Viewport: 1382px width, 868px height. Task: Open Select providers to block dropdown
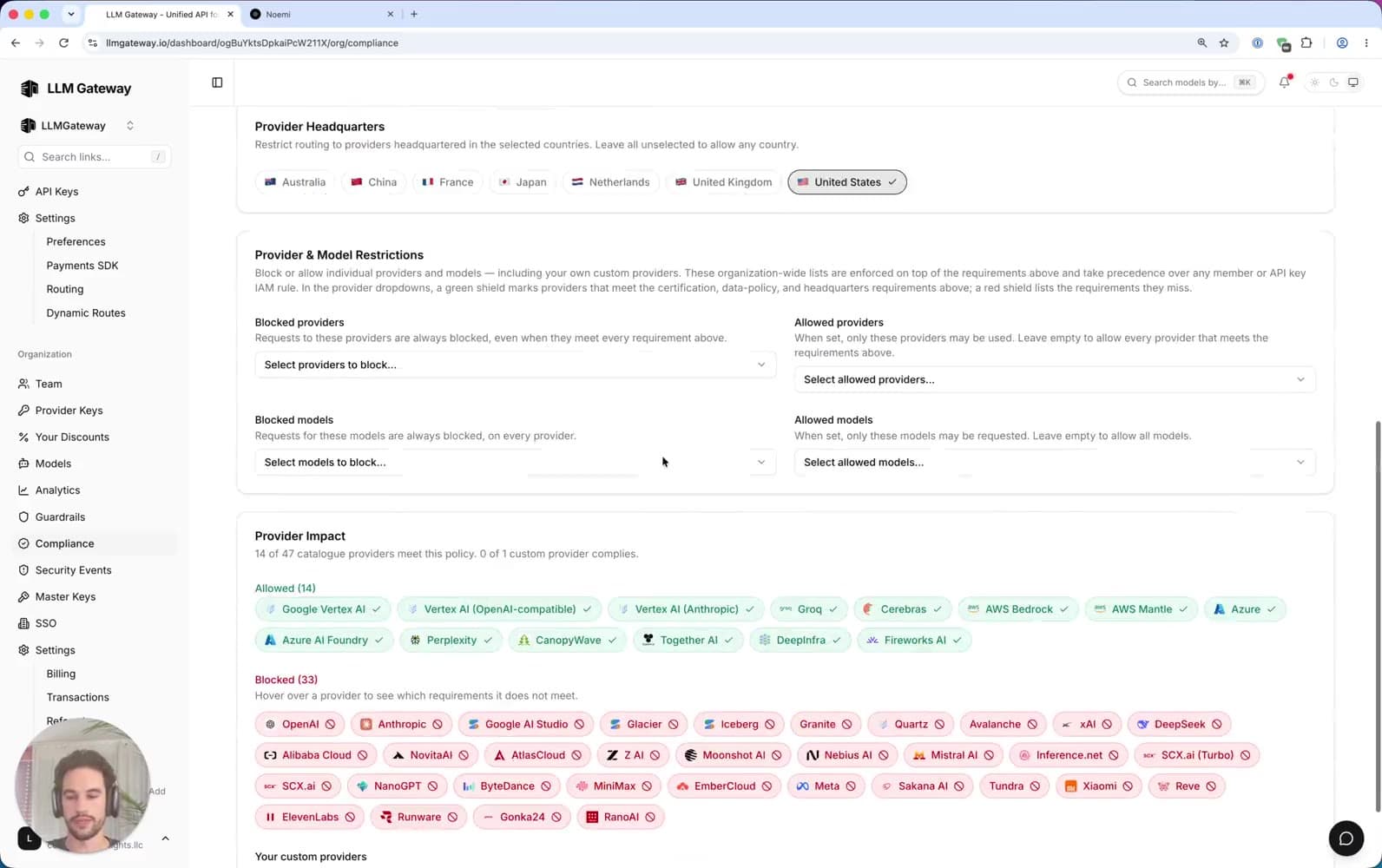pos(516,365)
